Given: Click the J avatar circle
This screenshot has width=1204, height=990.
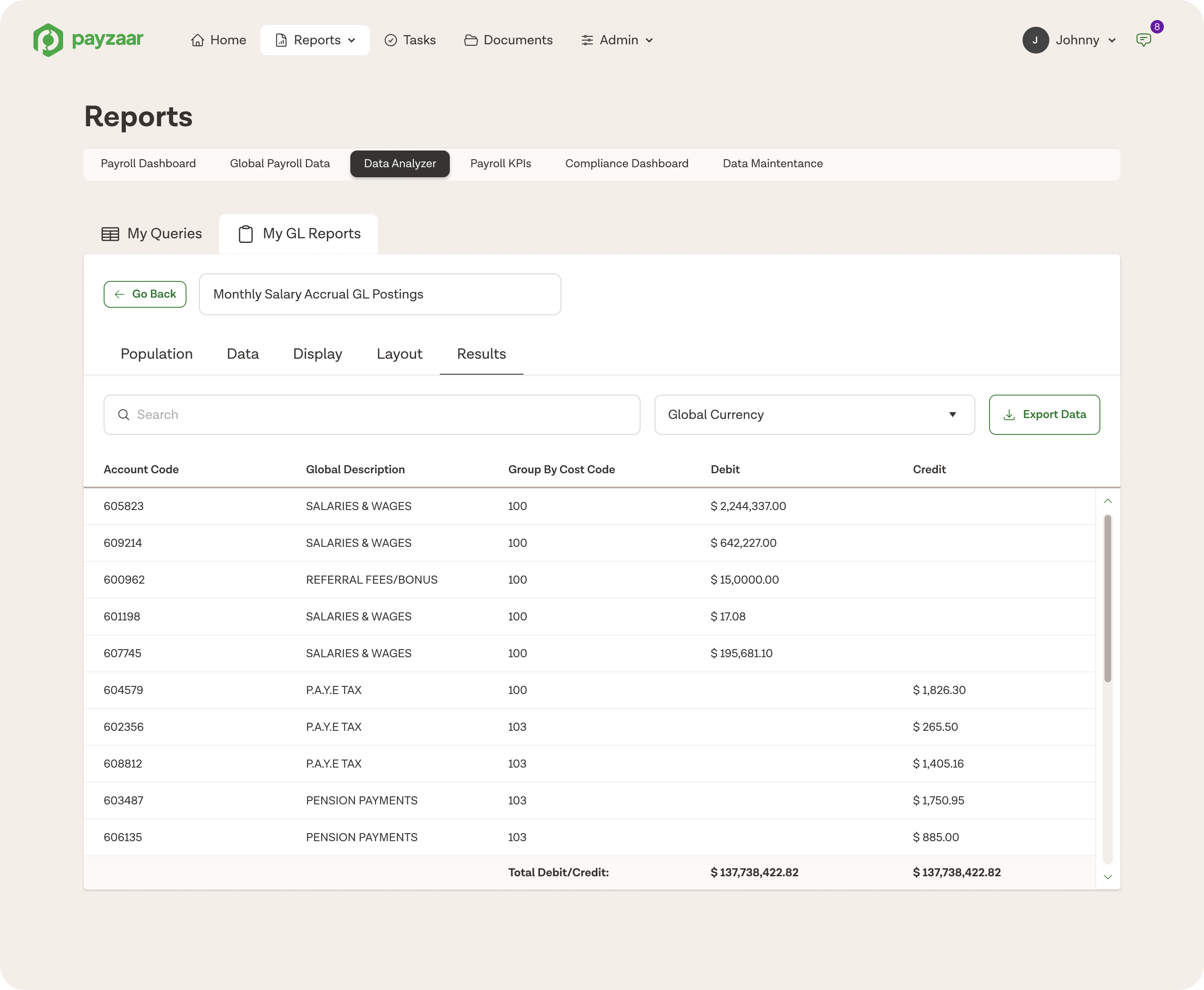Looking at the screenshot, I should [1035, 40].
